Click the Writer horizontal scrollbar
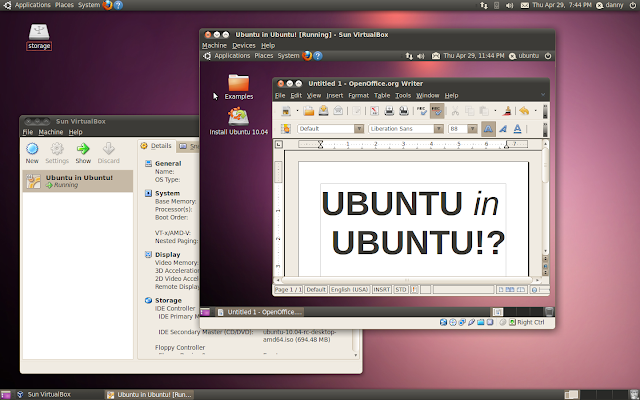This screenshot has height=400, width=640. [407, 280]
